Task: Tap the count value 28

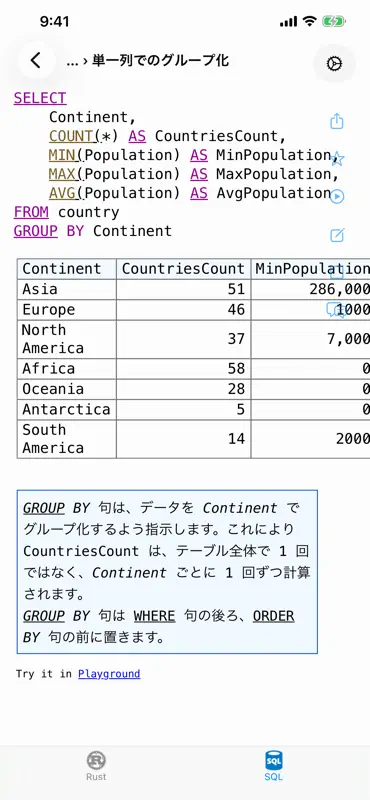Action: click(x=236, y=389)
